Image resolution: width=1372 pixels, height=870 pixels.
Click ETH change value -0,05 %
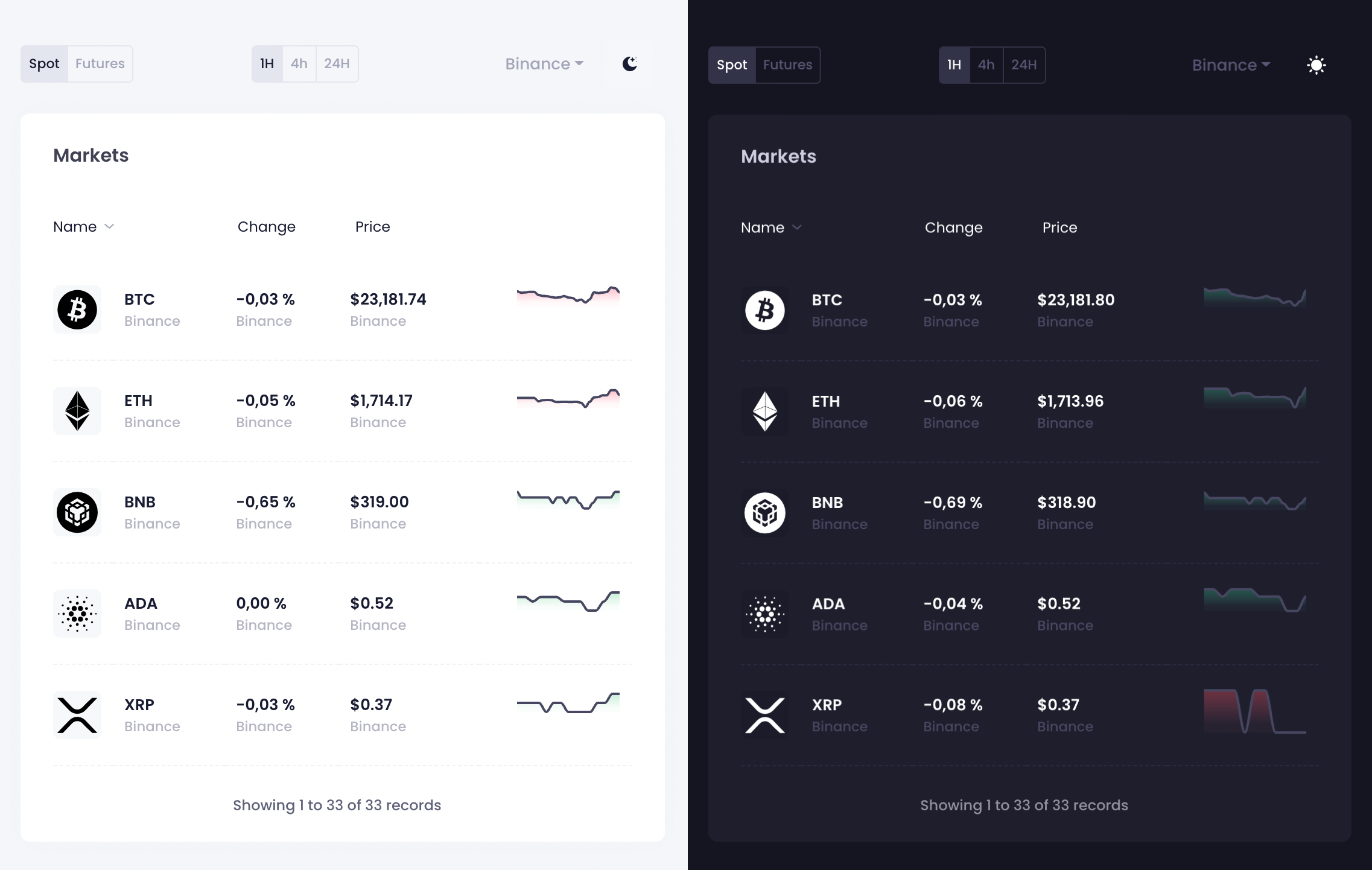click(x=265, y=401)
